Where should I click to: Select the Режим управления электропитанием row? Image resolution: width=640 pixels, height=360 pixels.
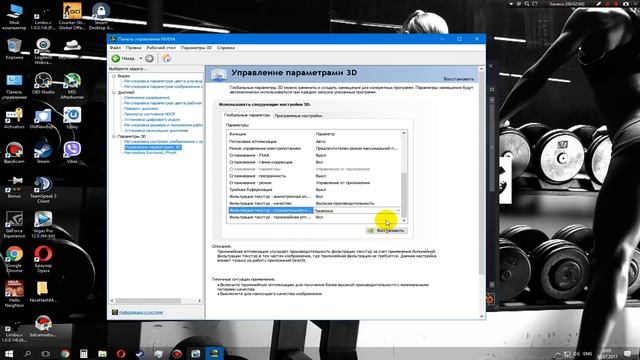pos(314,148)
